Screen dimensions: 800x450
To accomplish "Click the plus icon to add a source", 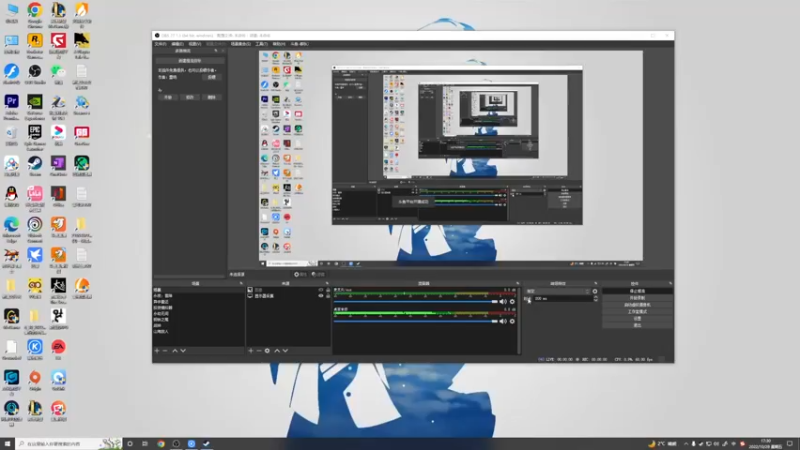I will [251, 351].
